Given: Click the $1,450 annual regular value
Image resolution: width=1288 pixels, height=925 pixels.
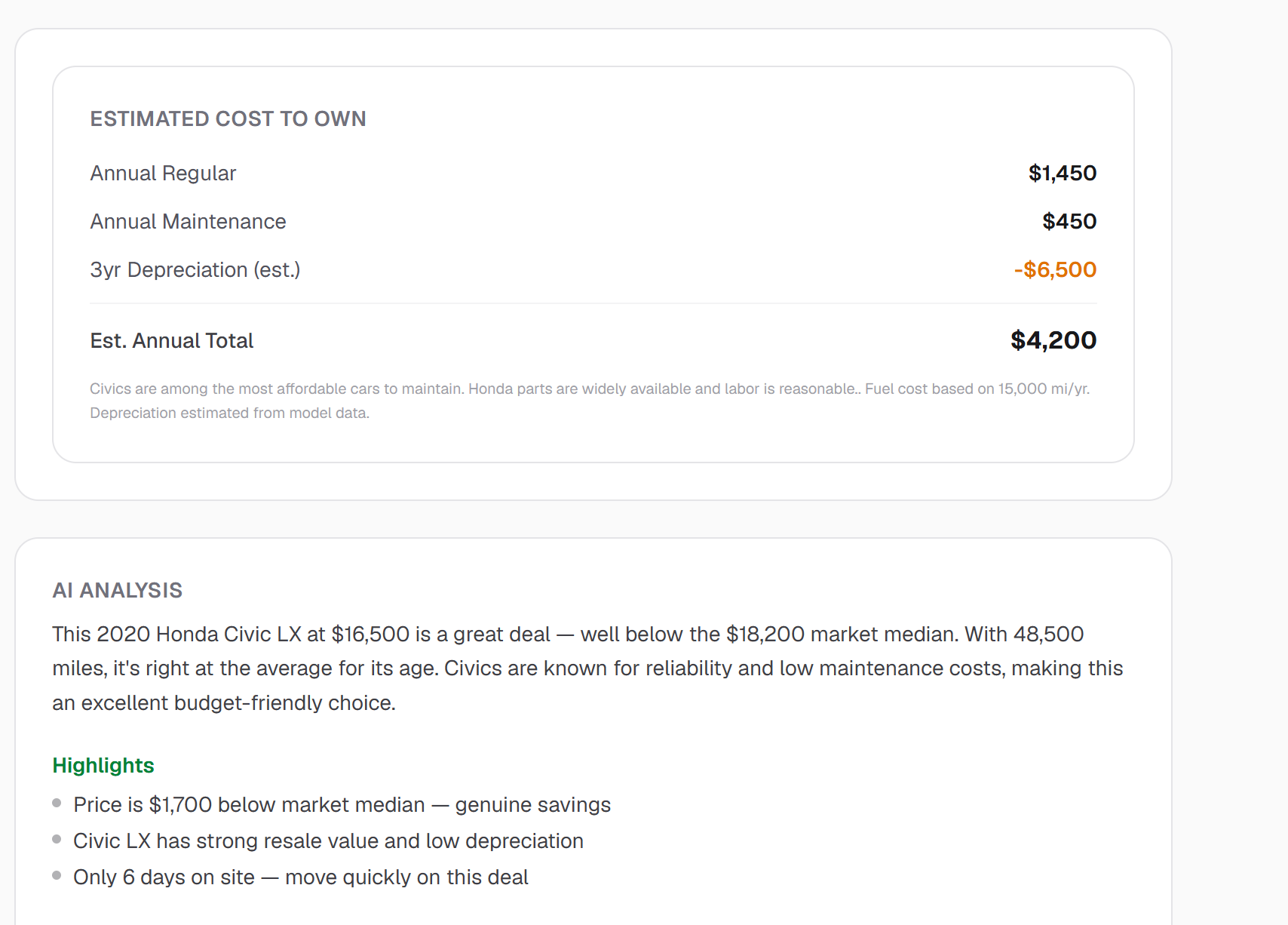Looking at the screenshot, I should [1062, 174].
